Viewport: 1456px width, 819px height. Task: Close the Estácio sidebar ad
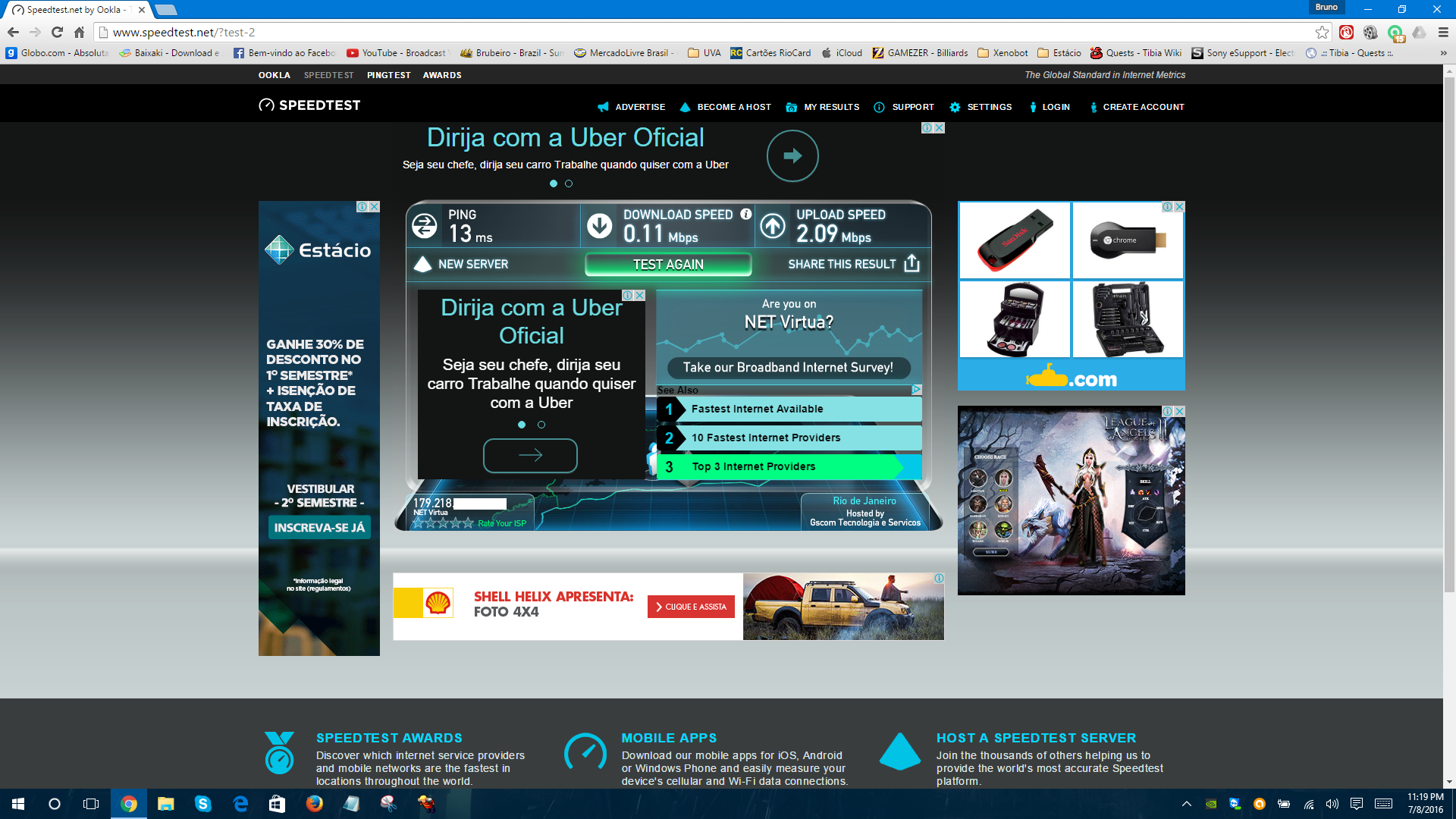(374, 206)
